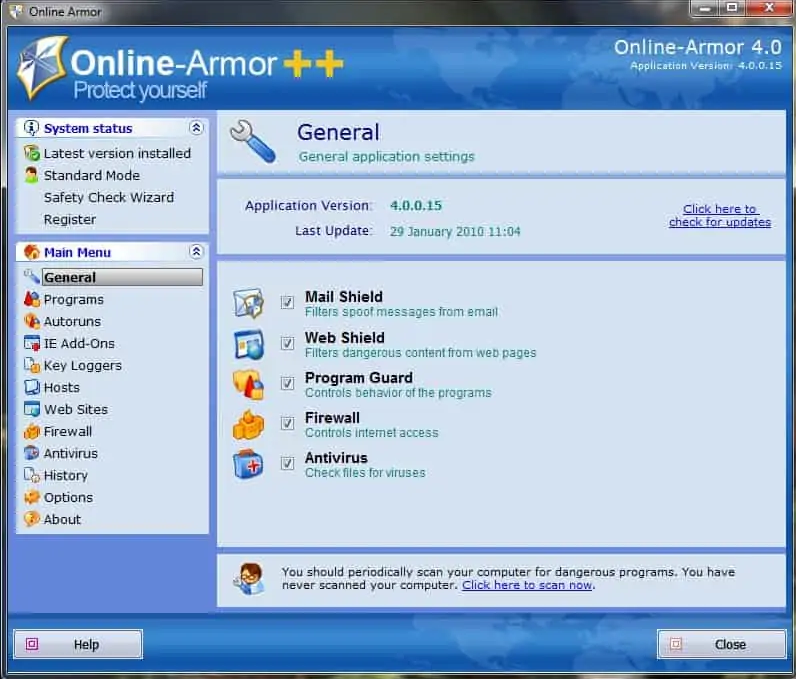Click the Antivirus medical kit icon
Screen dimensions: 796x679
tap(248, 464)
